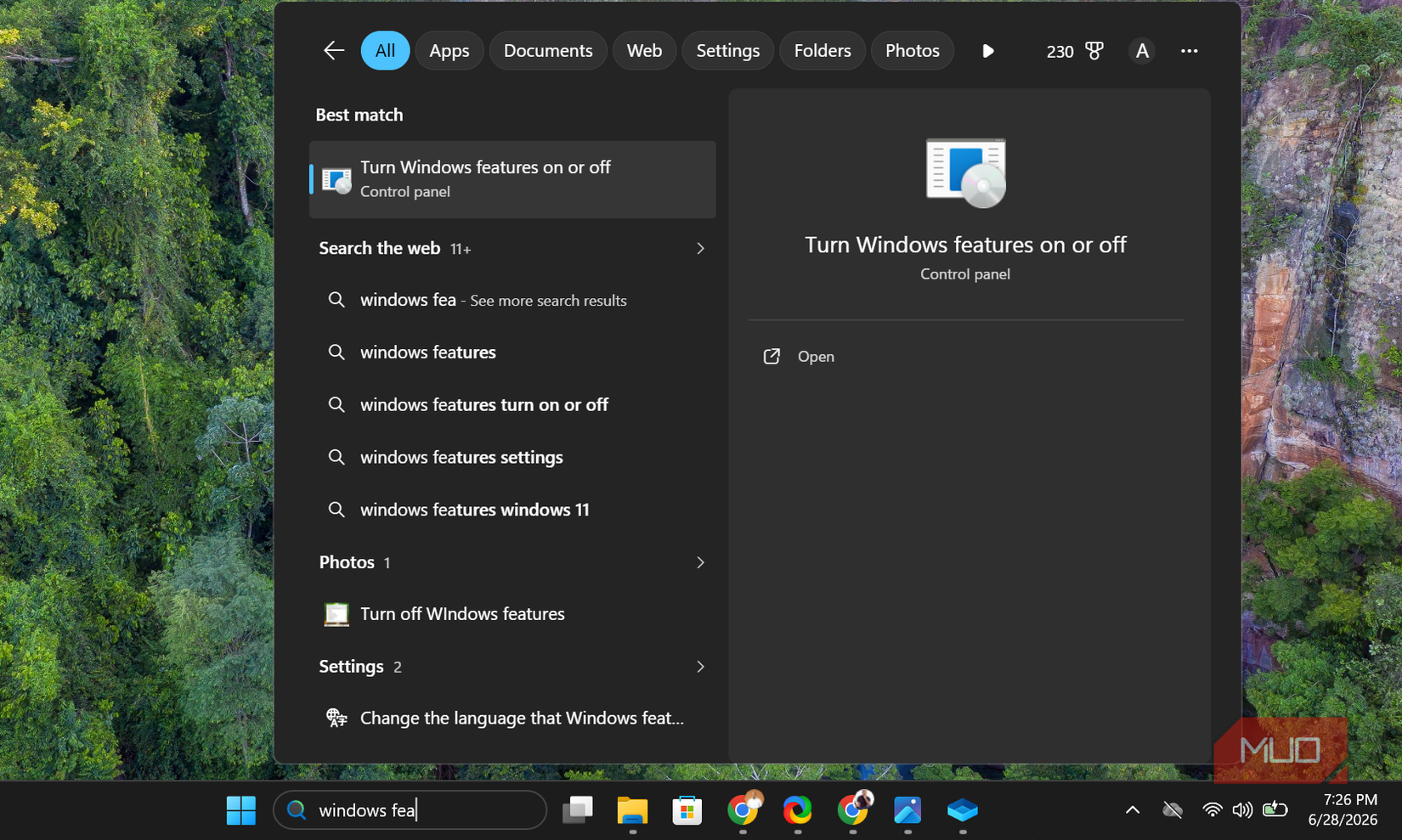Open the Chrome icon with profile picture badge
This screenshot has height=840, width=1402.
pyautogui.click(x=853, y=809)
